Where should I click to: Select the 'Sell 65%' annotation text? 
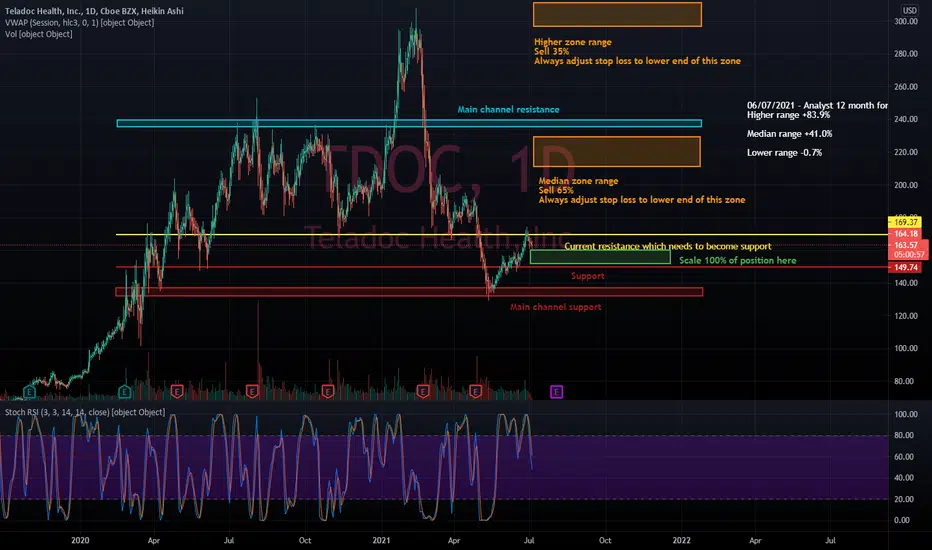click(x=556, y=190)
